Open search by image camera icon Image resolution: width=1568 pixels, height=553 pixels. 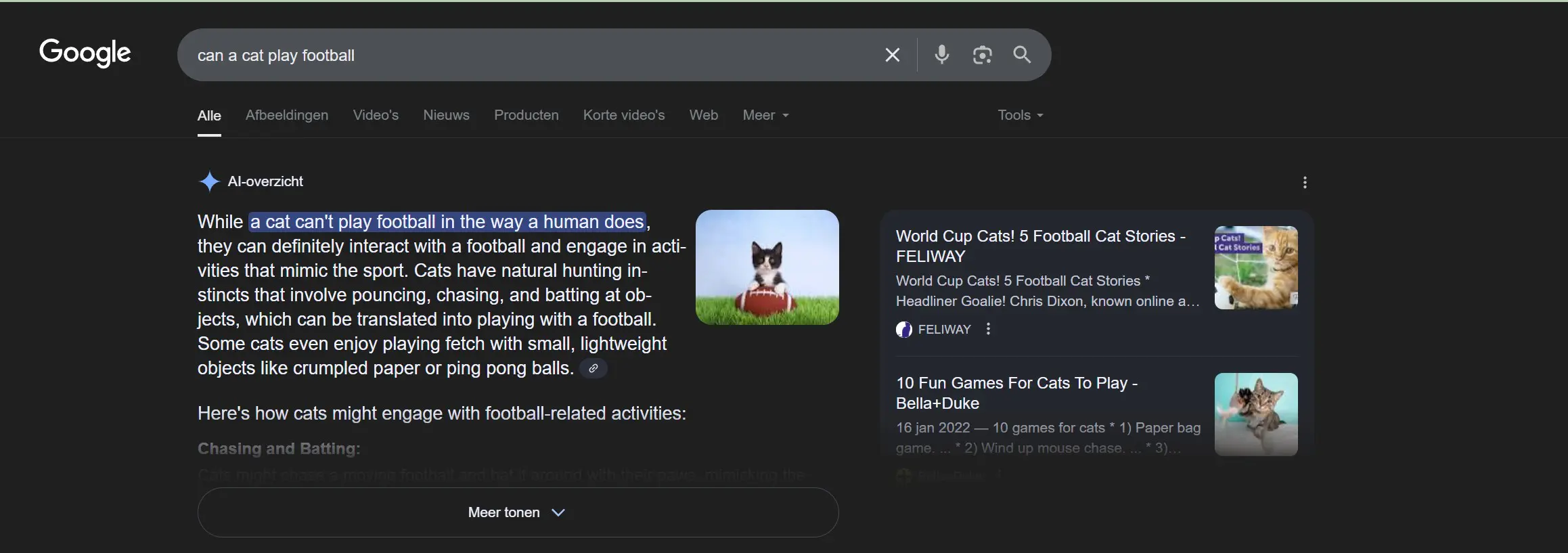(982, 55)
